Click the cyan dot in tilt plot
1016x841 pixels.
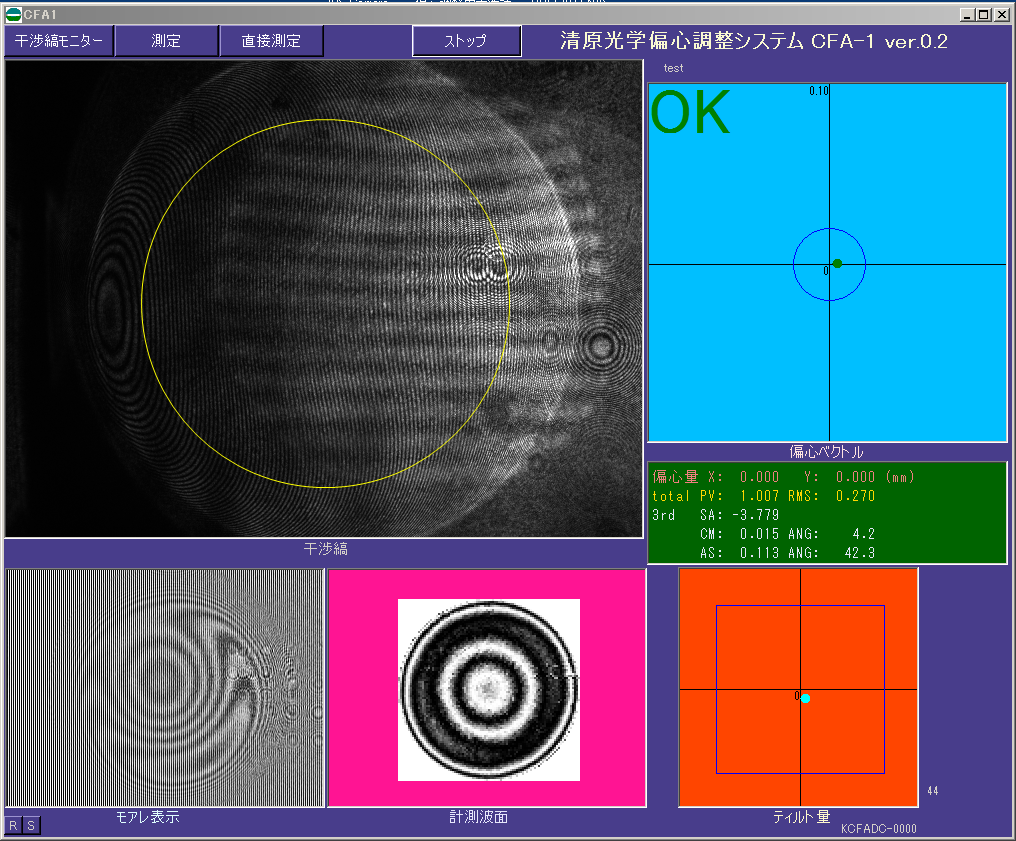tap(805, 698)
